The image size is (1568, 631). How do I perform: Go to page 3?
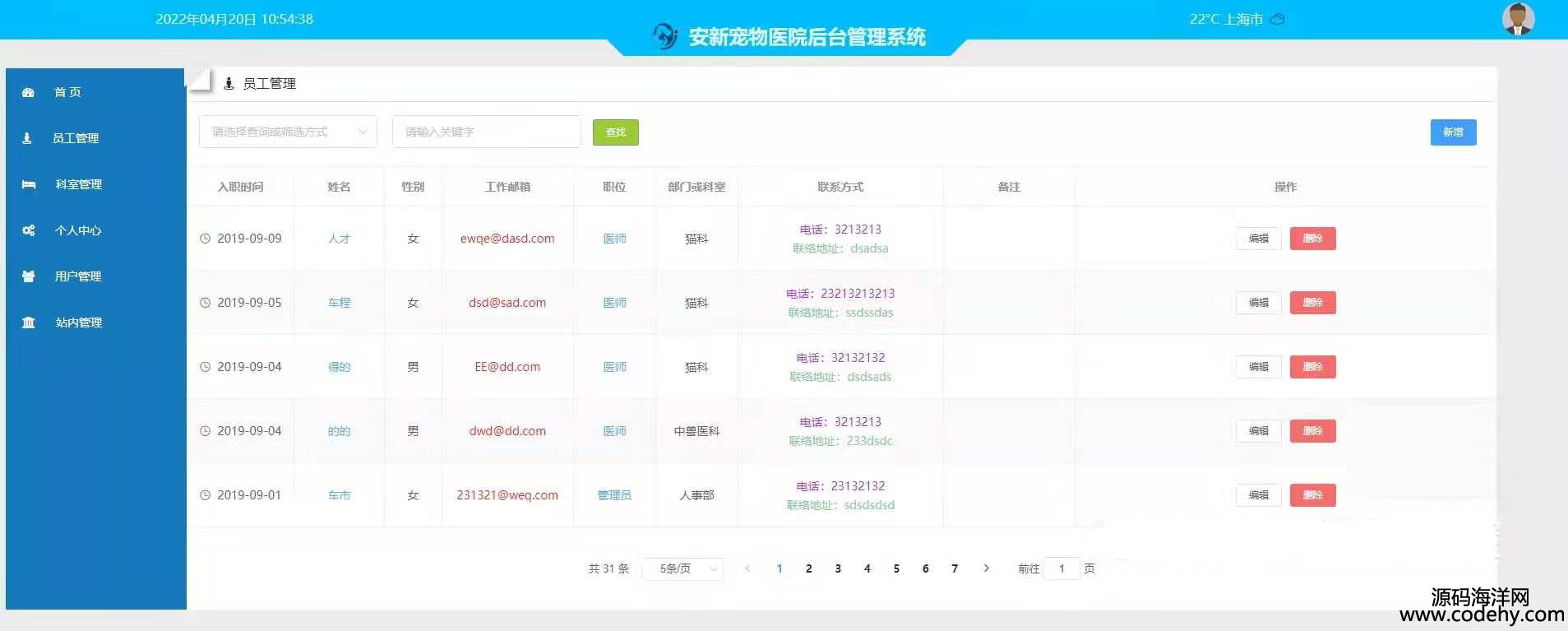838,568
